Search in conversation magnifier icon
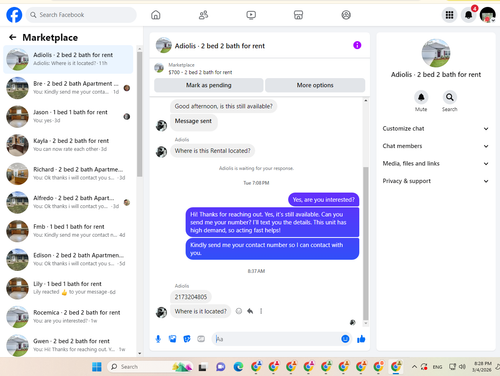The width and height of the screenshot is (500, 376). click(450, 97)
